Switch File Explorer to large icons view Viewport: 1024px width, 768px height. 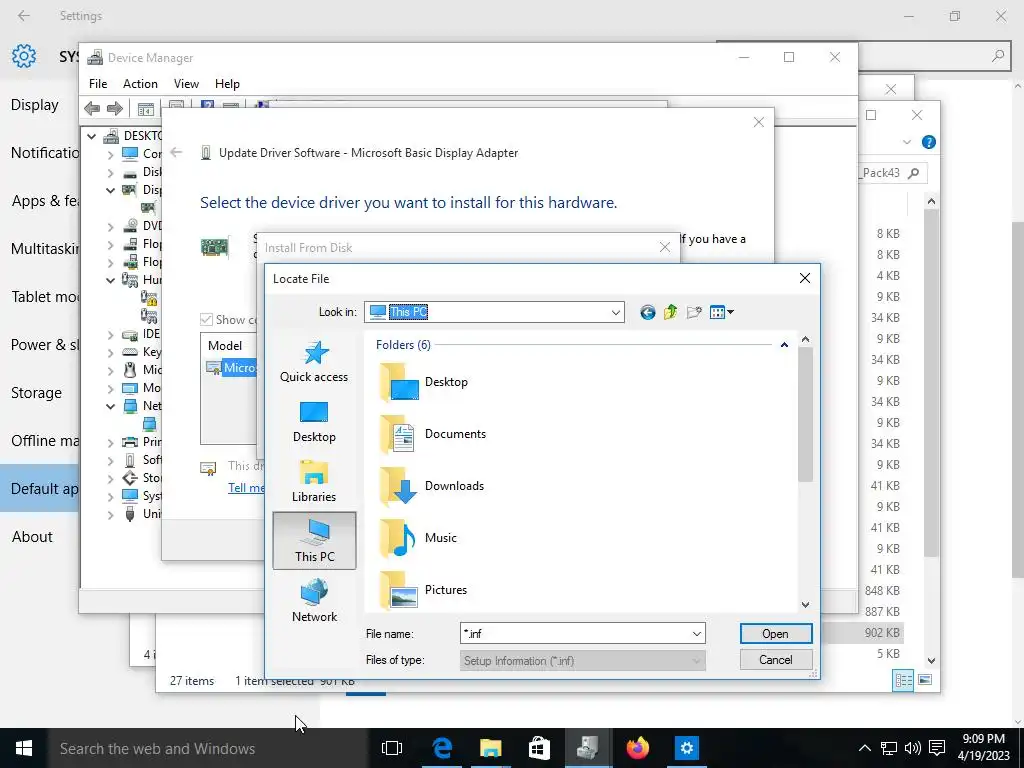coord(925,680)
